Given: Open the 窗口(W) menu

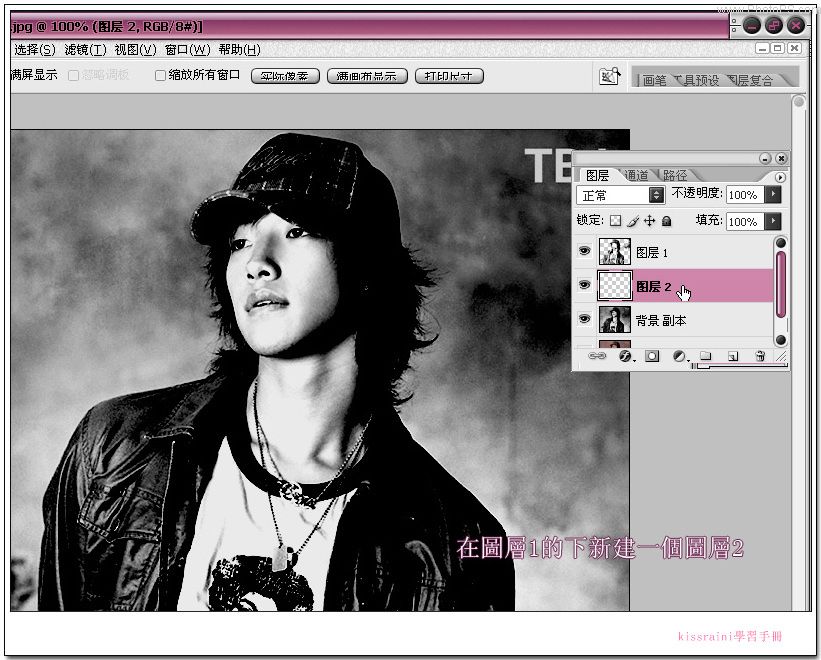Looking at the screenshot, I should pos(187,50).
